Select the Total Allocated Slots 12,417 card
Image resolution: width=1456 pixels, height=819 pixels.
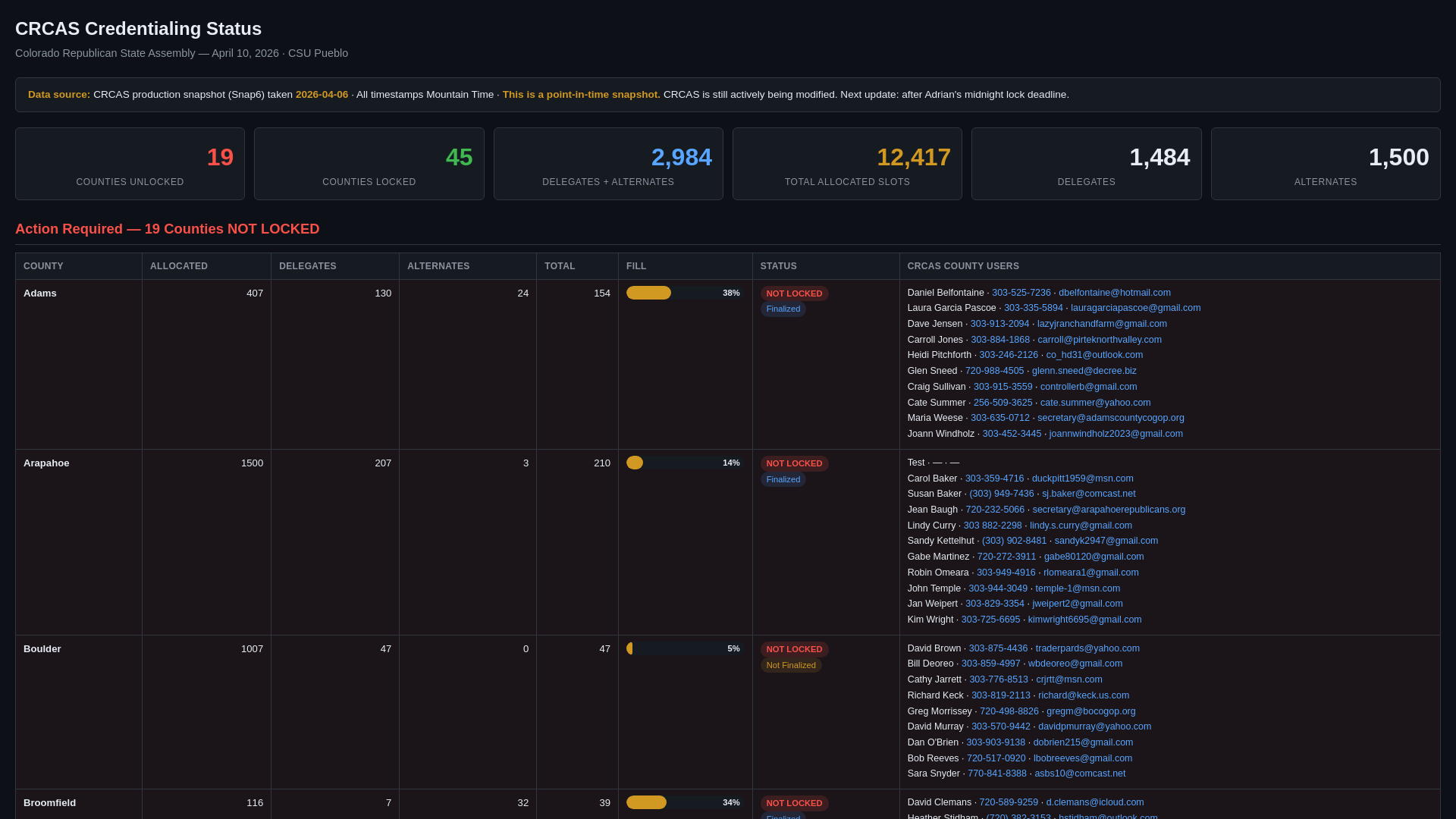[847, 164]
